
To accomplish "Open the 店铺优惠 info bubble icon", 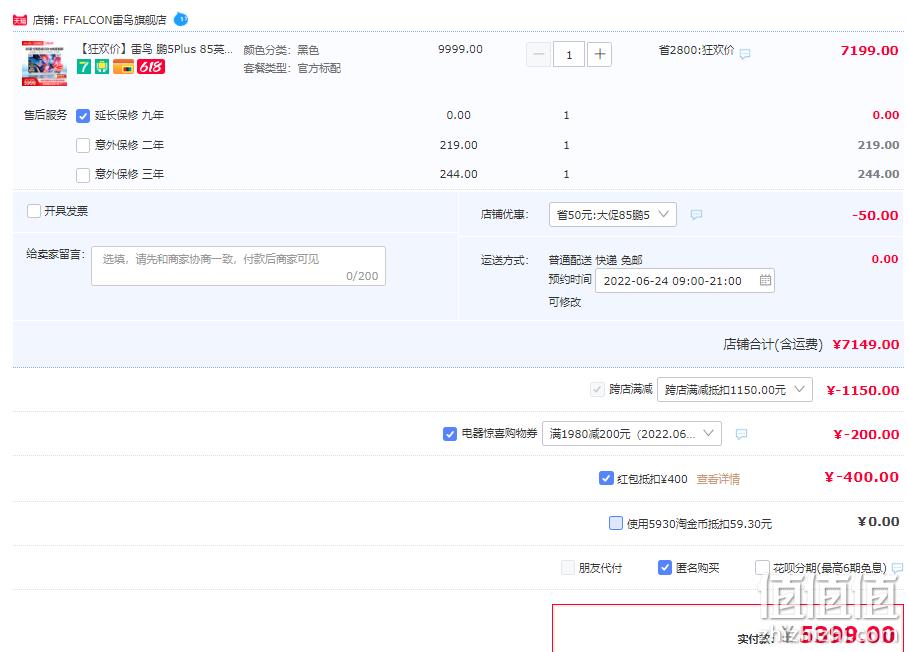I will tap(696, 215).
